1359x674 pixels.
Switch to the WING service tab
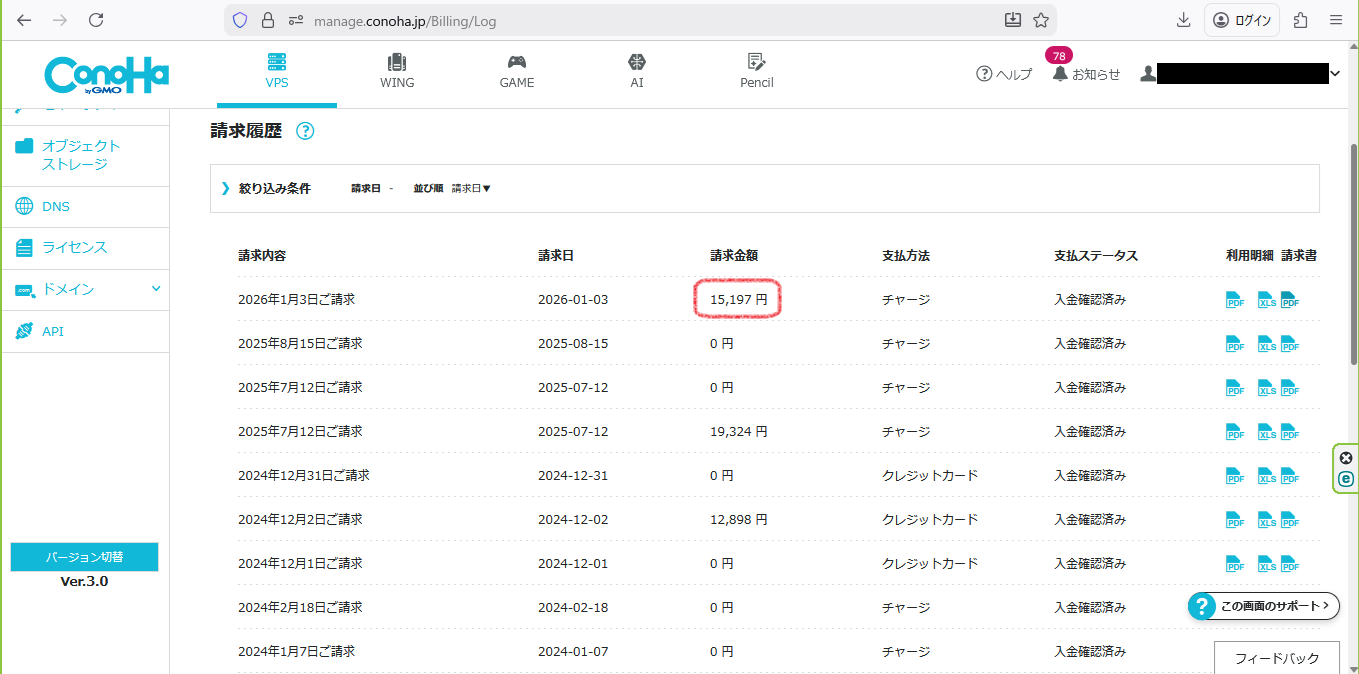(x=397, y=71)
